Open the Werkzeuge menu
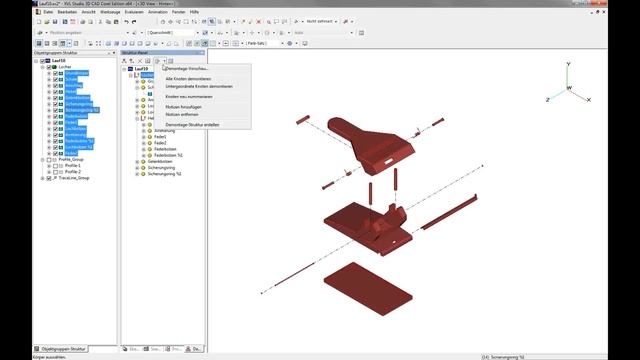Screen dimensions: 640x360 coord(110,12)
